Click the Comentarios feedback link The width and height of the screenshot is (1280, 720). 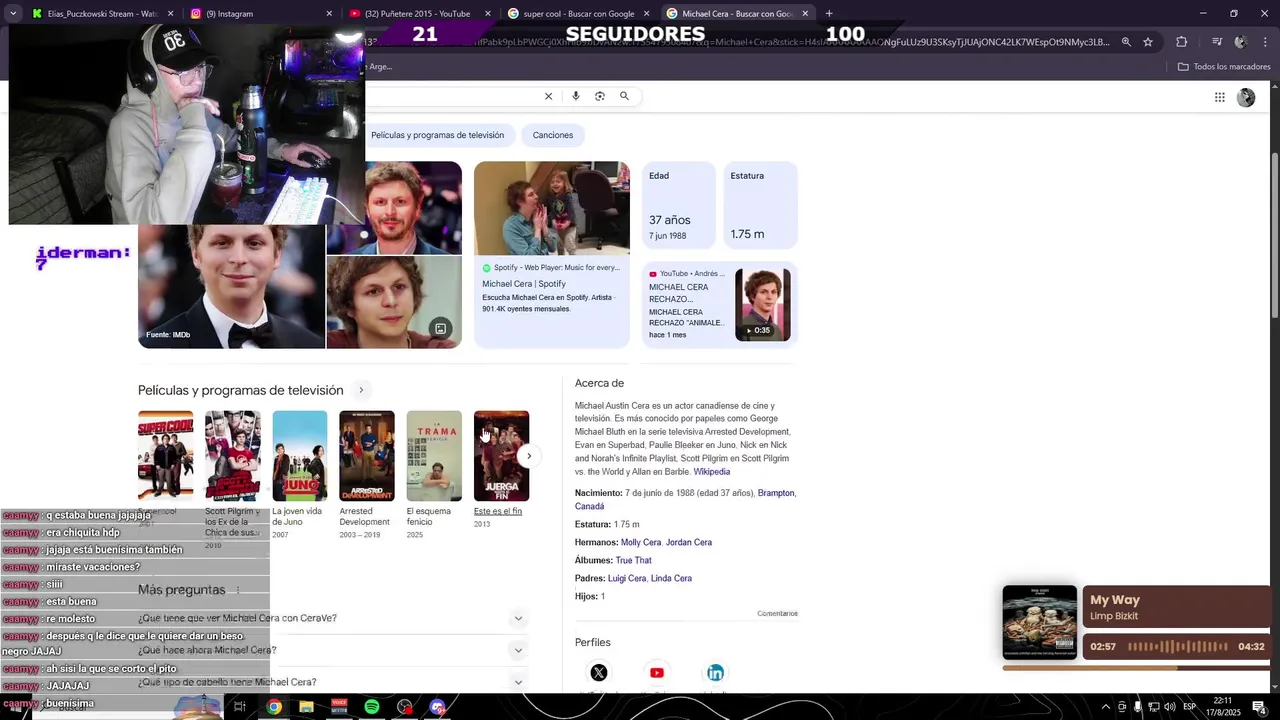click(x=777, y=613)
